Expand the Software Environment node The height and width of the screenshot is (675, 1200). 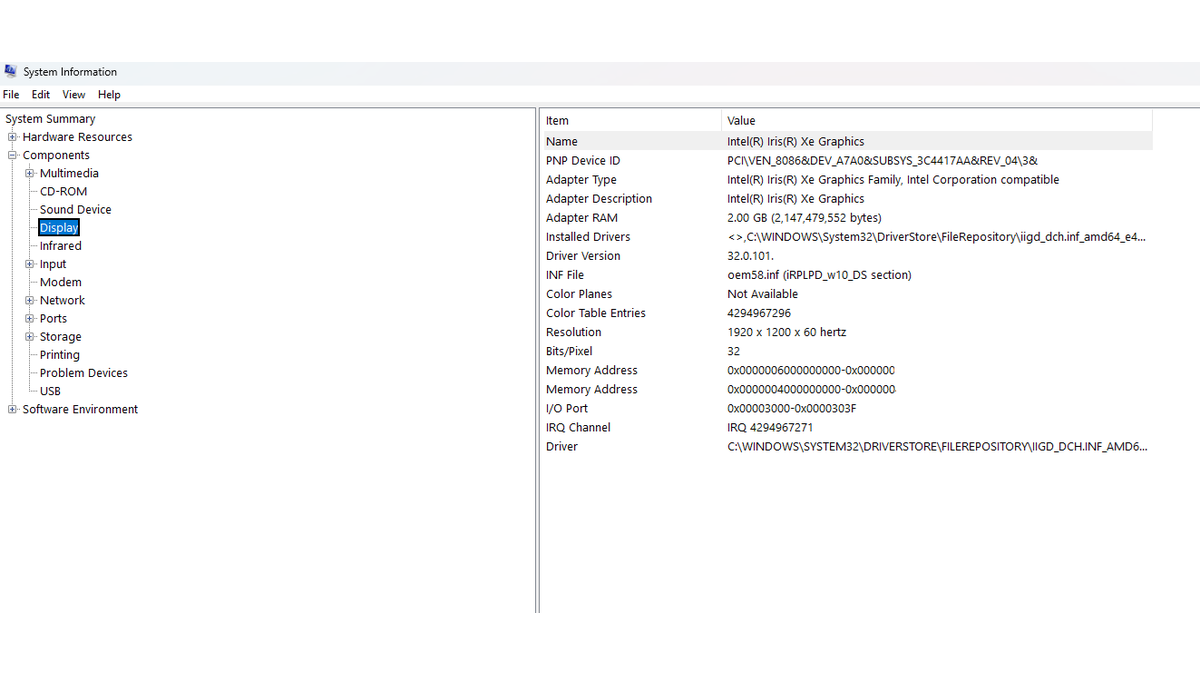(12, 409)
